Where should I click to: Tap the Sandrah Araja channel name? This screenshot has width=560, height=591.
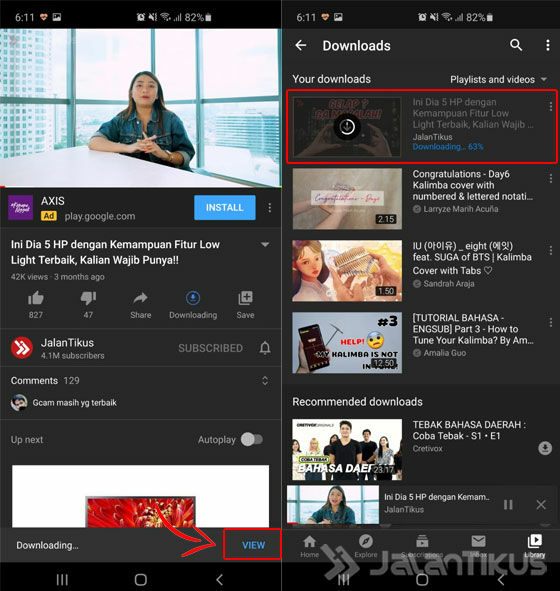448,283
